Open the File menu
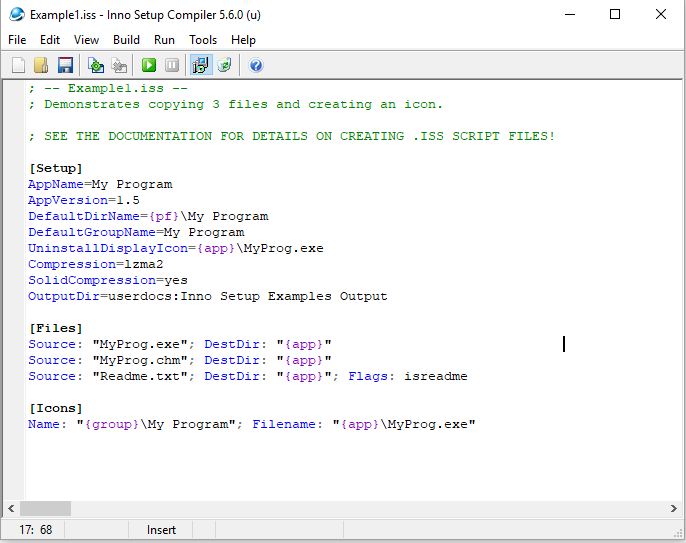Viewport: 686px width, 543px height. tap(17, 40)
